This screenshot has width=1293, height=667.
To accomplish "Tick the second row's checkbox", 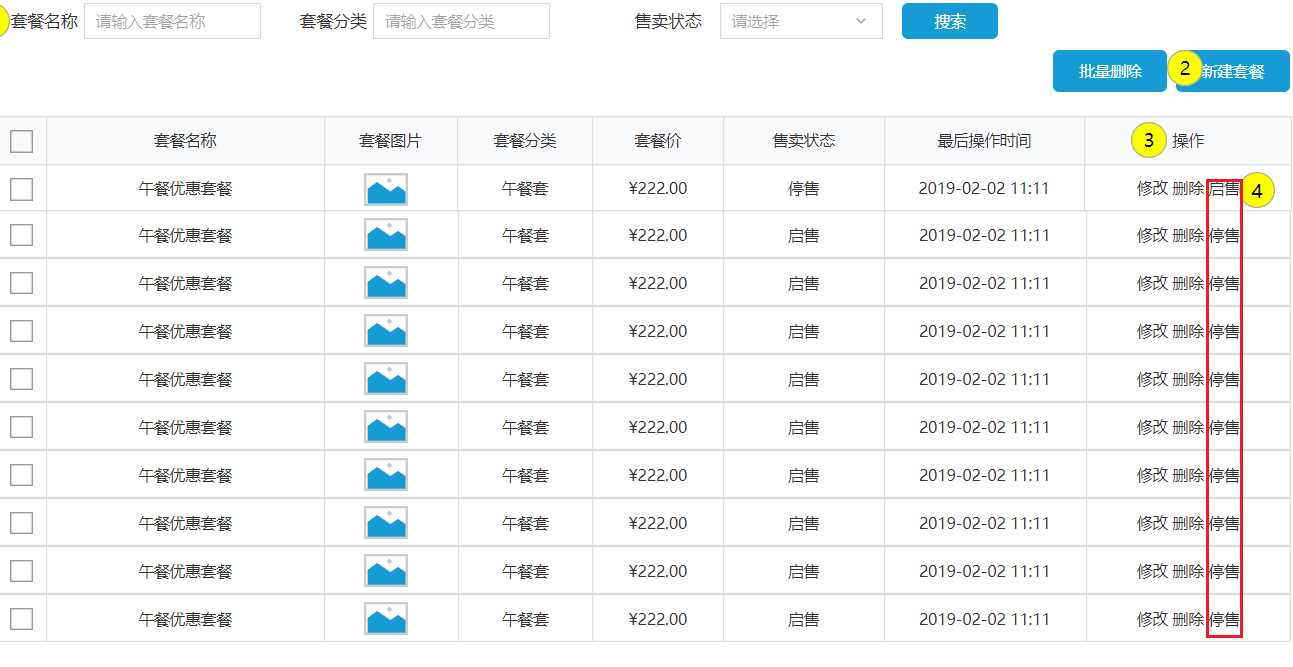I will (x=21, y=235).
